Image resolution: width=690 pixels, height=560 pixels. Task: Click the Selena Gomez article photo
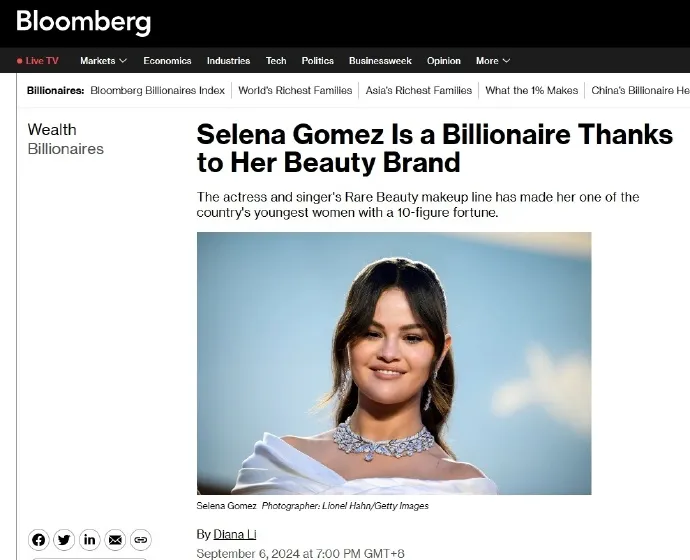pos(394,363)
